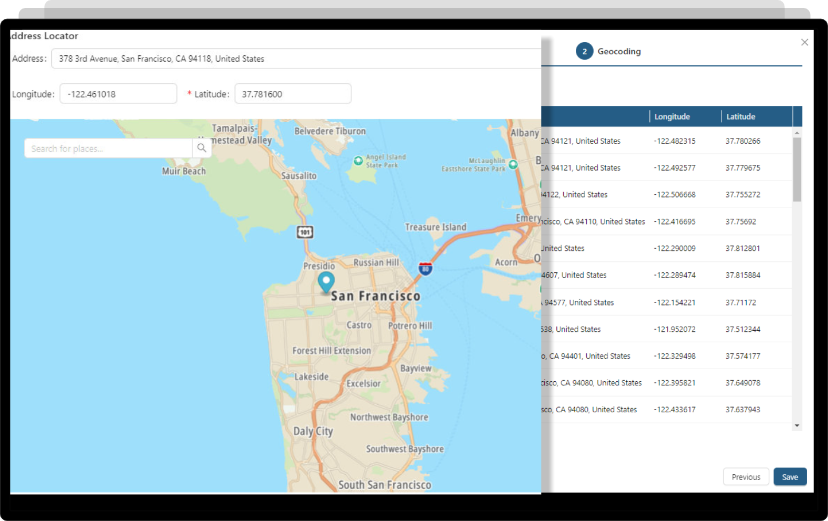Select latitude cell 37.649078
The height and width of the screenshot is (521, 828).
pyautogui.click(x=742, y=383)
